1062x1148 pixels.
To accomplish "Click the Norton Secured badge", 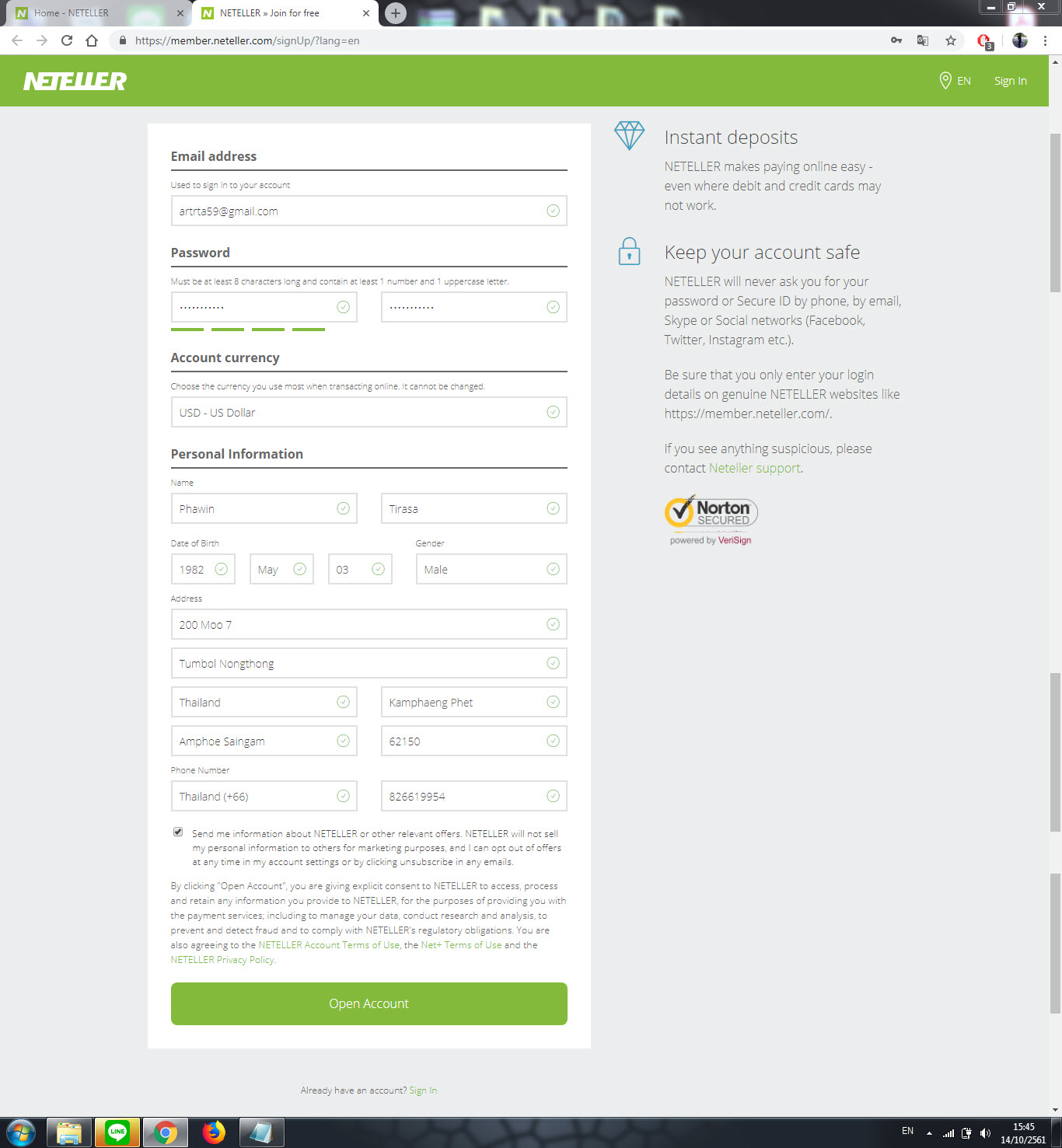I will tap(711, 520).
